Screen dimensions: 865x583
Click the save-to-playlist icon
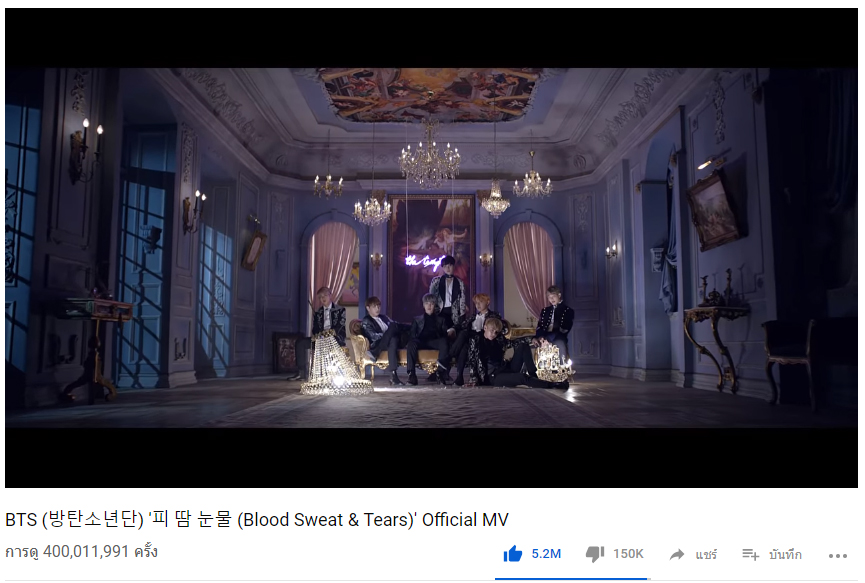751,554
